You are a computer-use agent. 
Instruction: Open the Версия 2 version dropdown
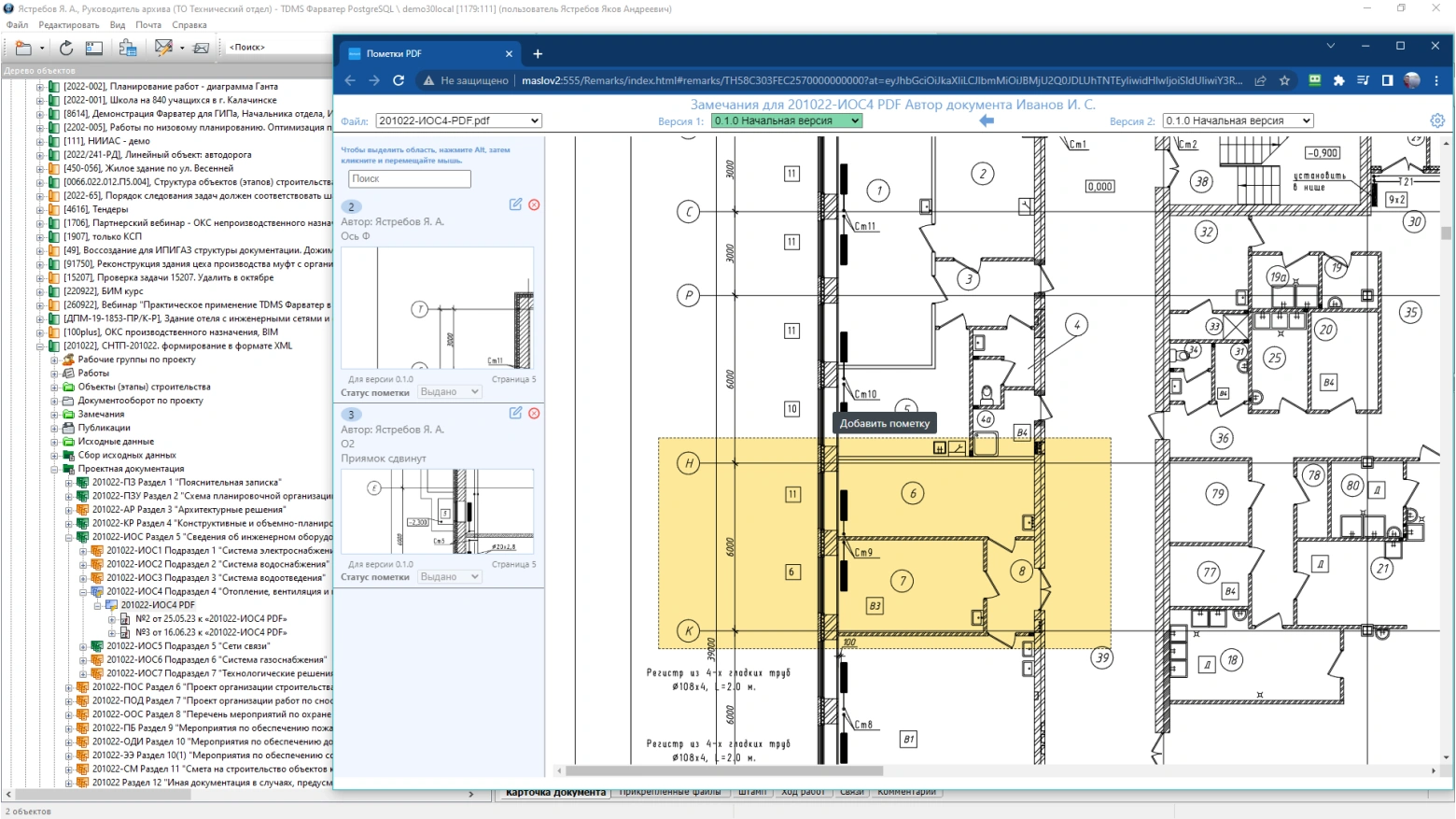click(1238, 120)
